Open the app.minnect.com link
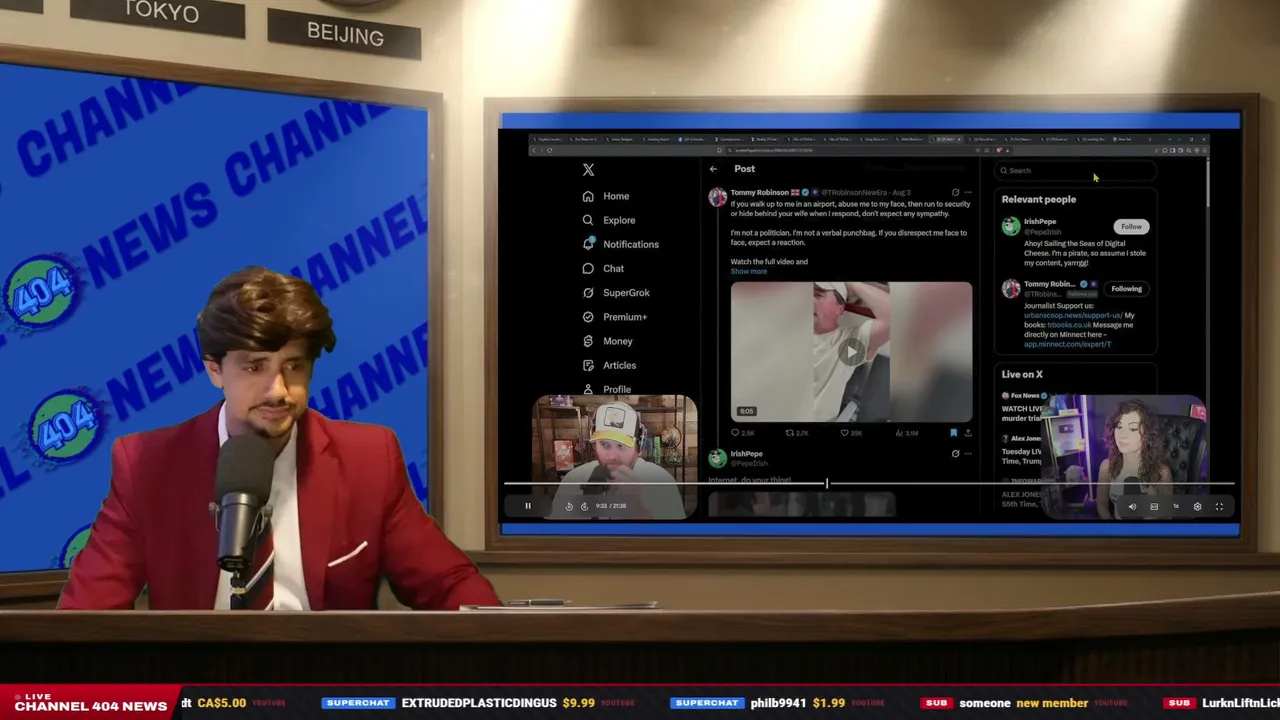Viewport: 1280px width, 720px height. coord(1067,344)
